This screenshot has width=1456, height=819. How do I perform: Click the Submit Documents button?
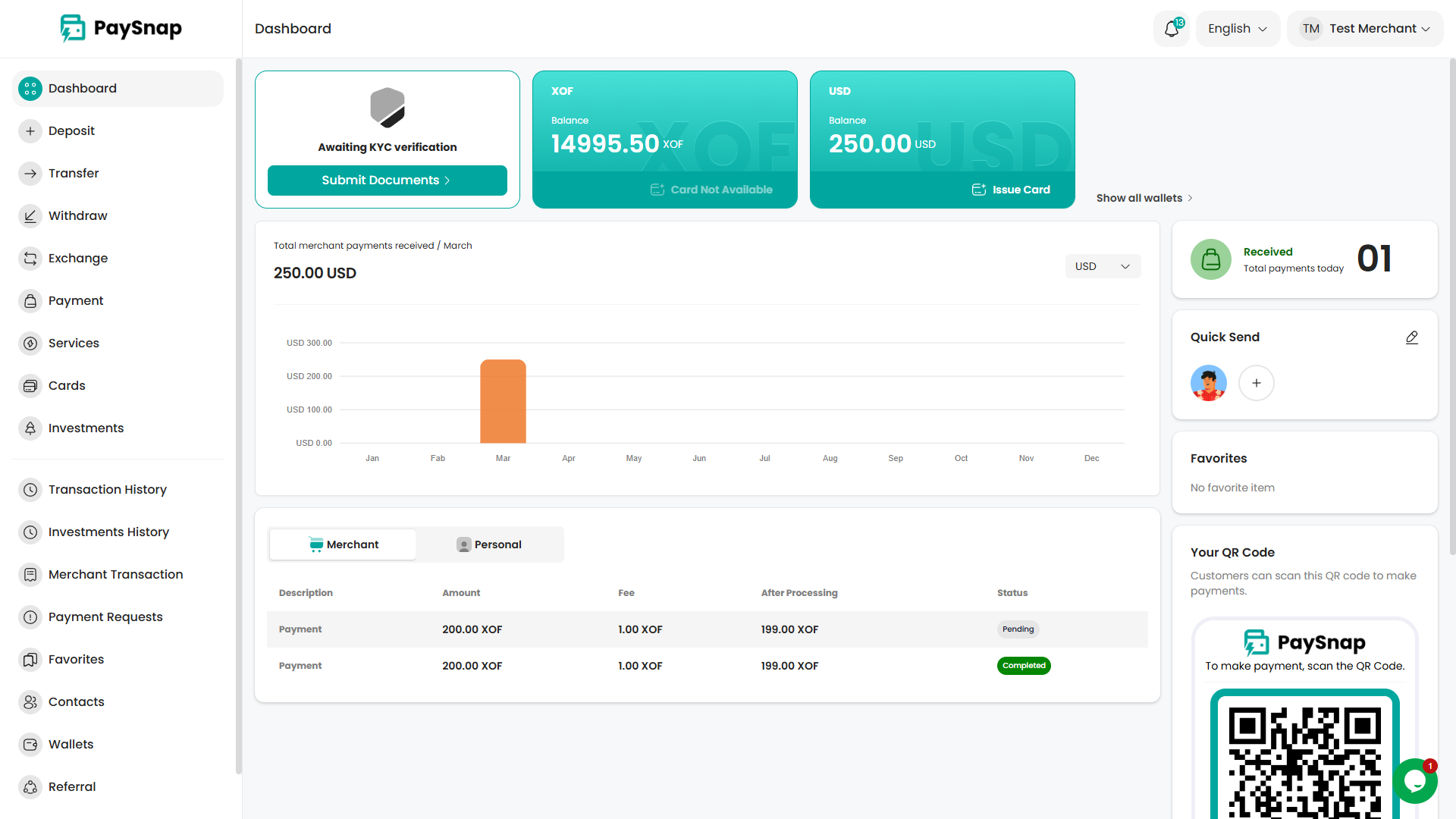[387, 180]
